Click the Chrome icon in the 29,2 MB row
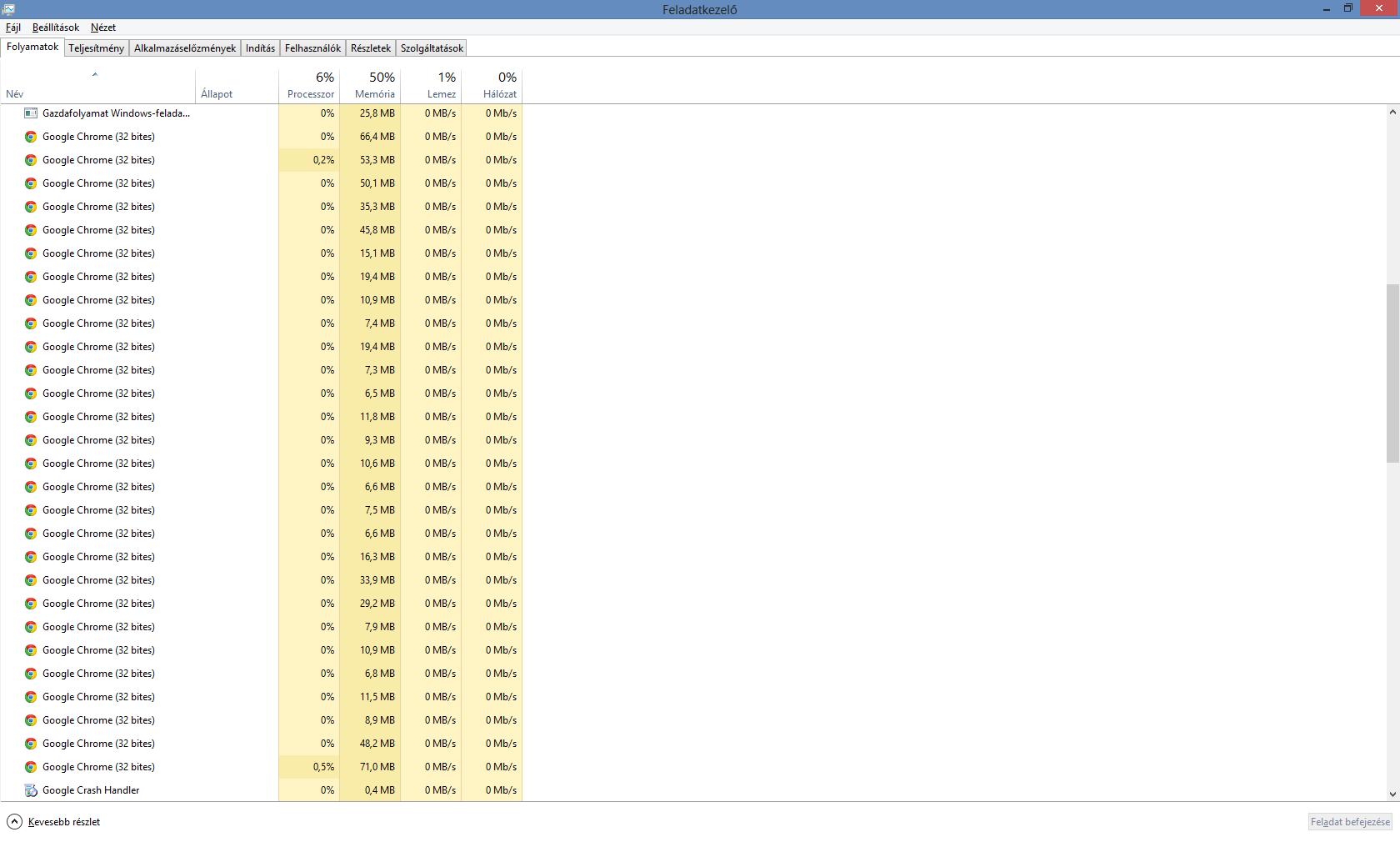The height and width of the screenshot is (842, 1400). tap(31, 604)
